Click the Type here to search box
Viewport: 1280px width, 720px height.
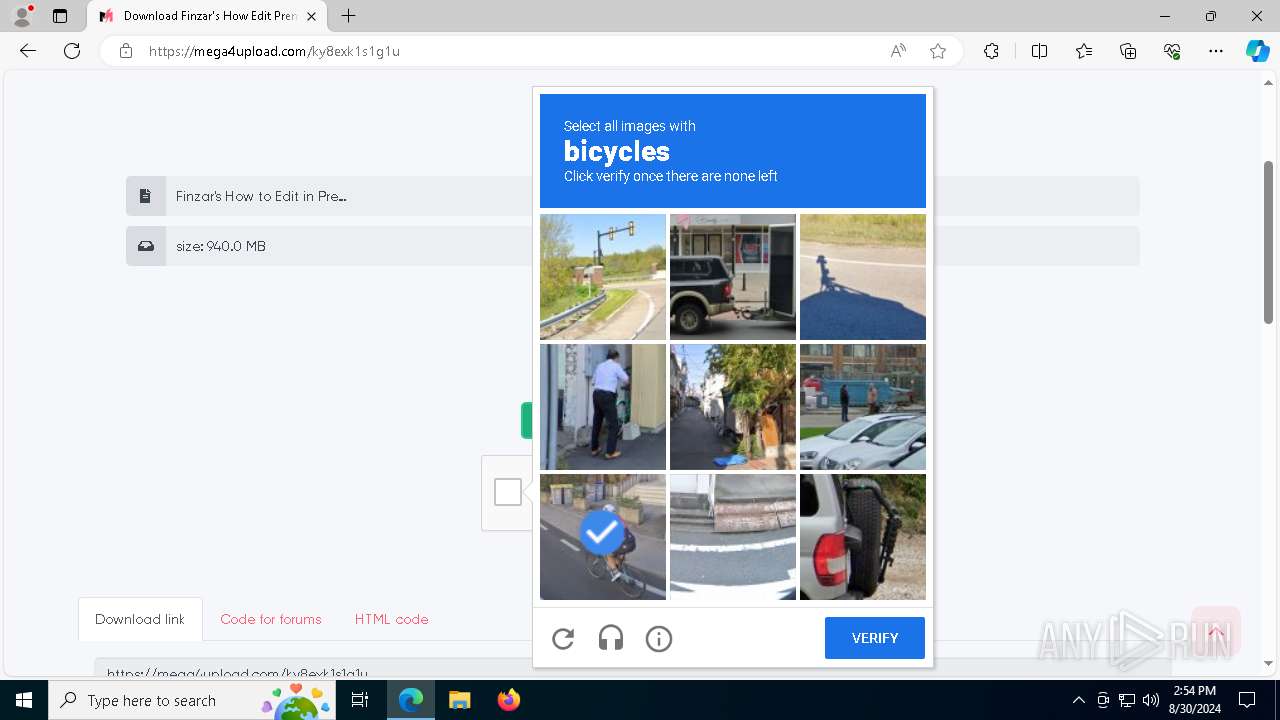coord(193,700)
